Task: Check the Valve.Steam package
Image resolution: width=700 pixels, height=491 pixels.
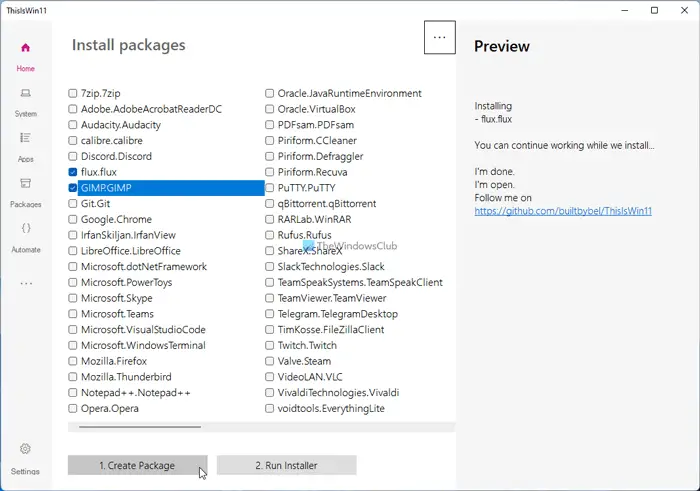Action: [270, 361]
